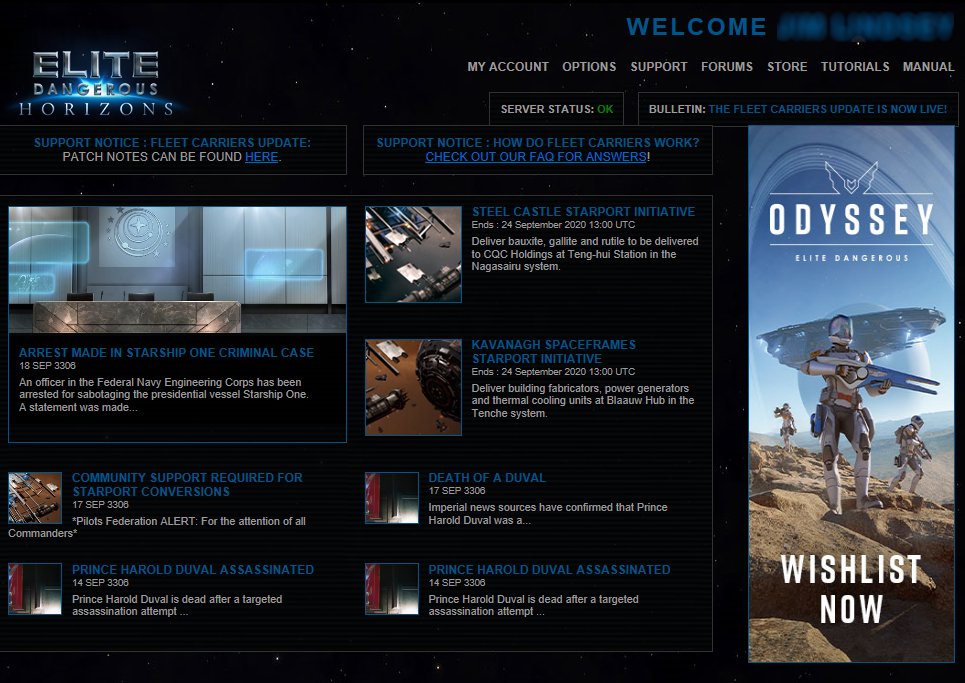Click the 'An officer in the Federal Navy' summary

click(x=164, y=394)
